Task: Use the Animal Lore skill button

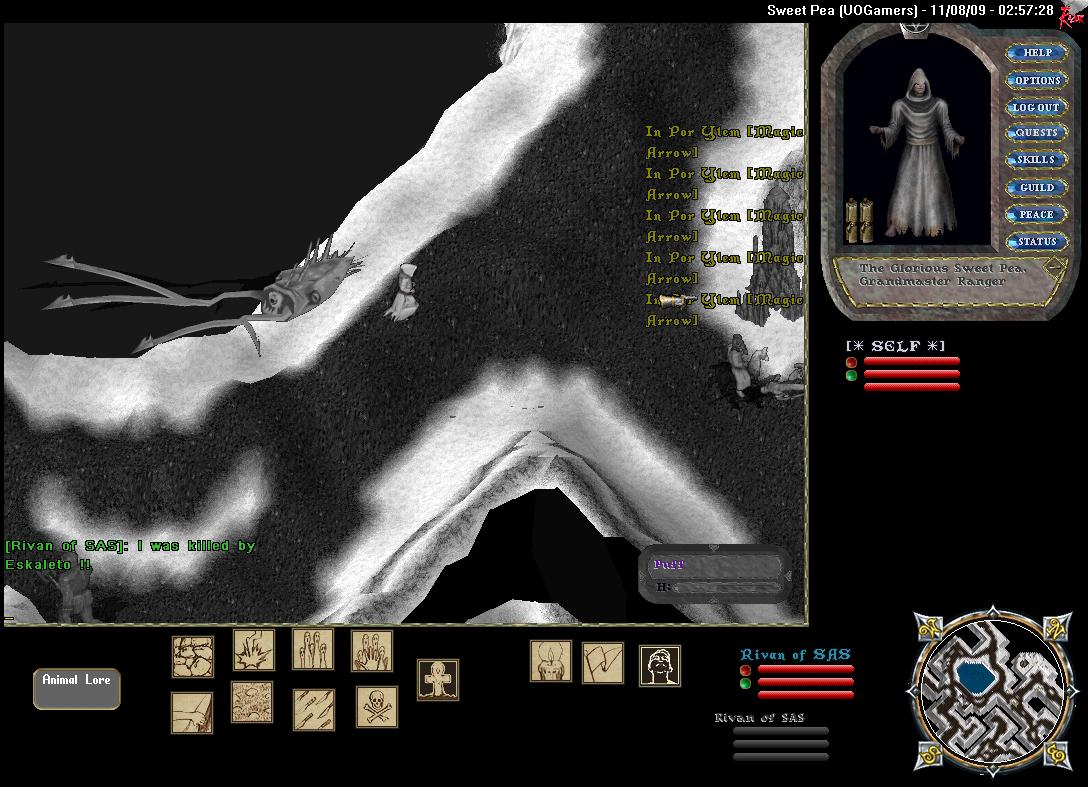Action: click(x=76, y=689)
